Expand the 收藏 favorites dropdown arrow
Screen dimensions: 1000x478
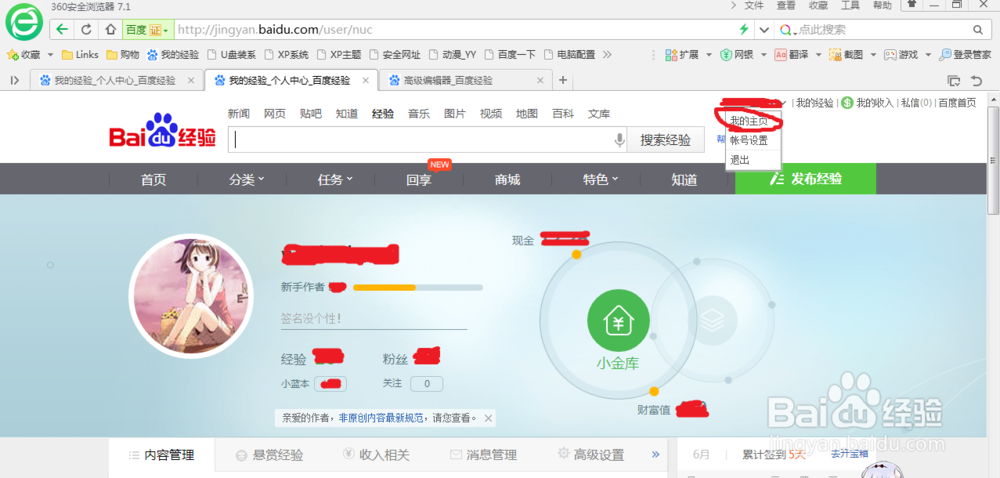coord(50,55)
